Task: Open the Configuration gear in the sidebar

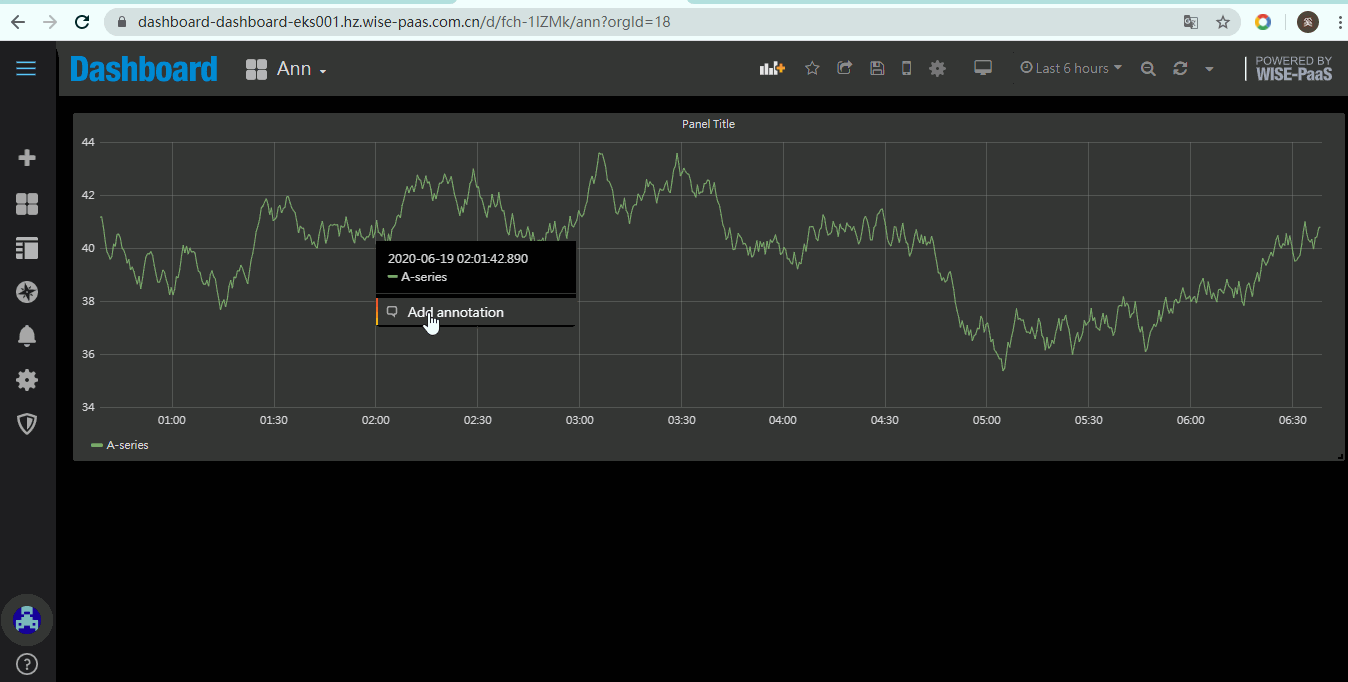Action: (27, 380)
